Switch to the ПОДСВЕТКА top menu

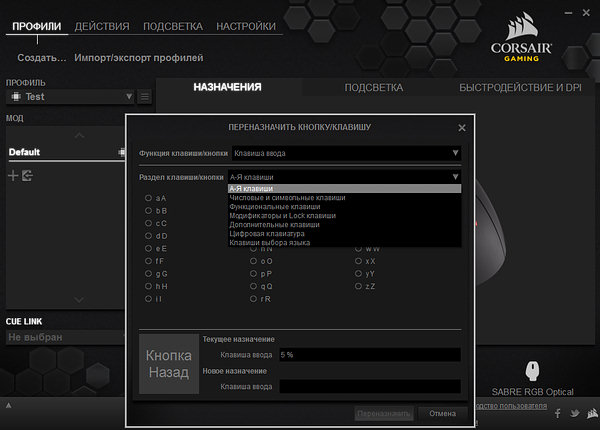(171, 26)
